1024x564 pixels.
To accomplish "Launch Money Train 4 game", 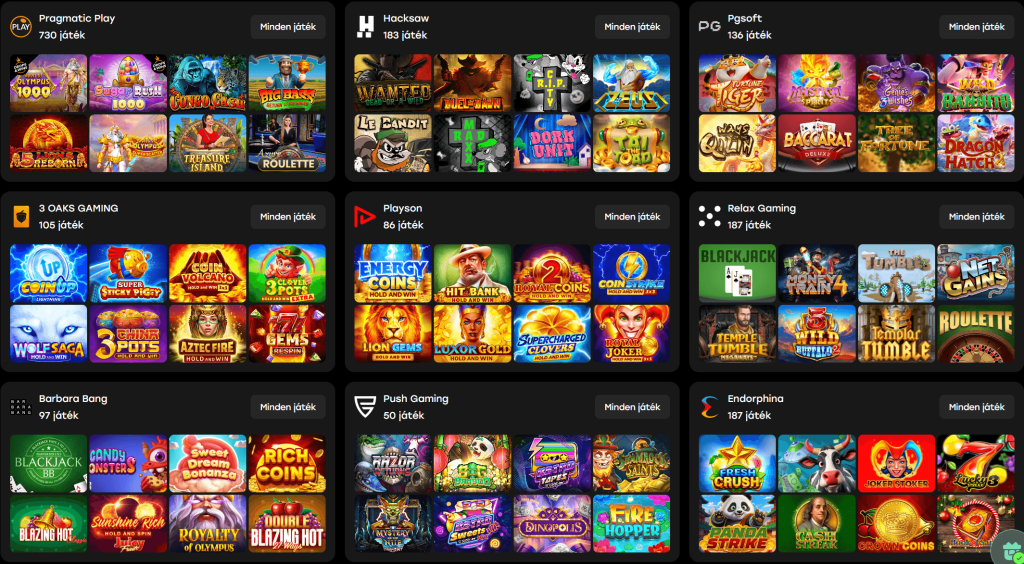I will click(x=817, y=273).
